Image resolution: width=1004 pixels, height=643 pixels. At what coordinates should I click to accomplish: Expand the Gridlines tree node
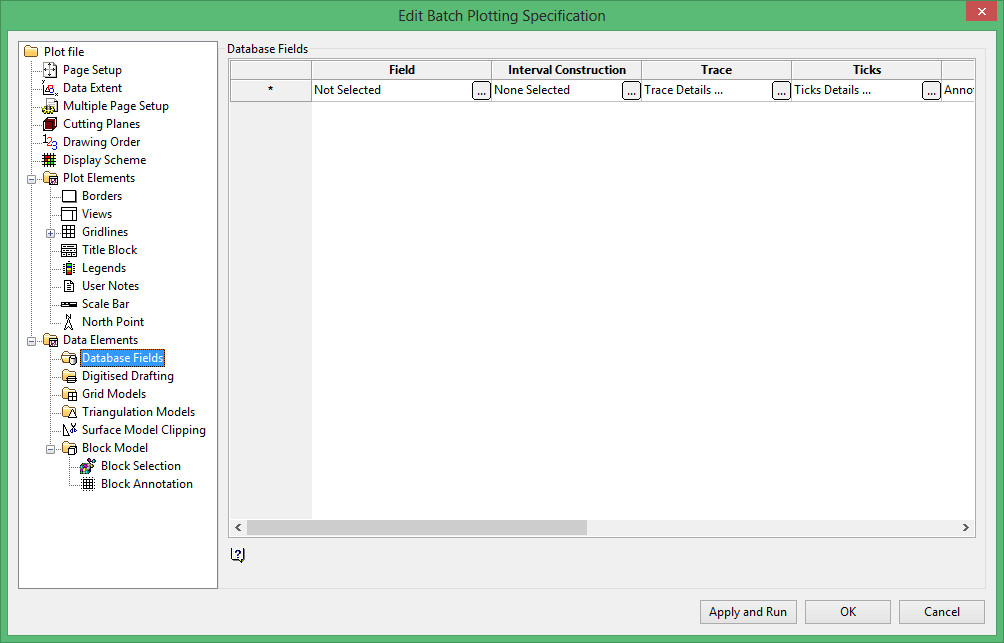[51, 233]
